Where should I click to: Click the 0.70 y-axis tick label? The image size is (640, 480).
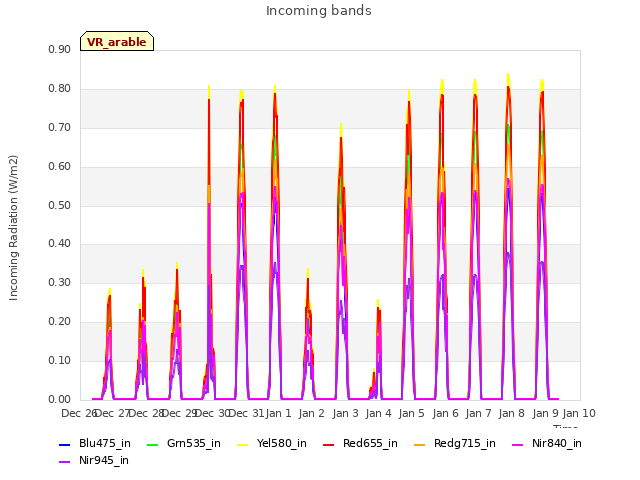pyautogui.click(x=60, y=127)
